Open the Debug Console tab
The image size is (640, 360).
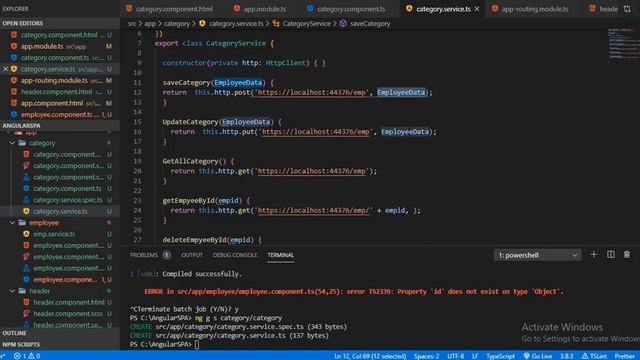[235, 255]
